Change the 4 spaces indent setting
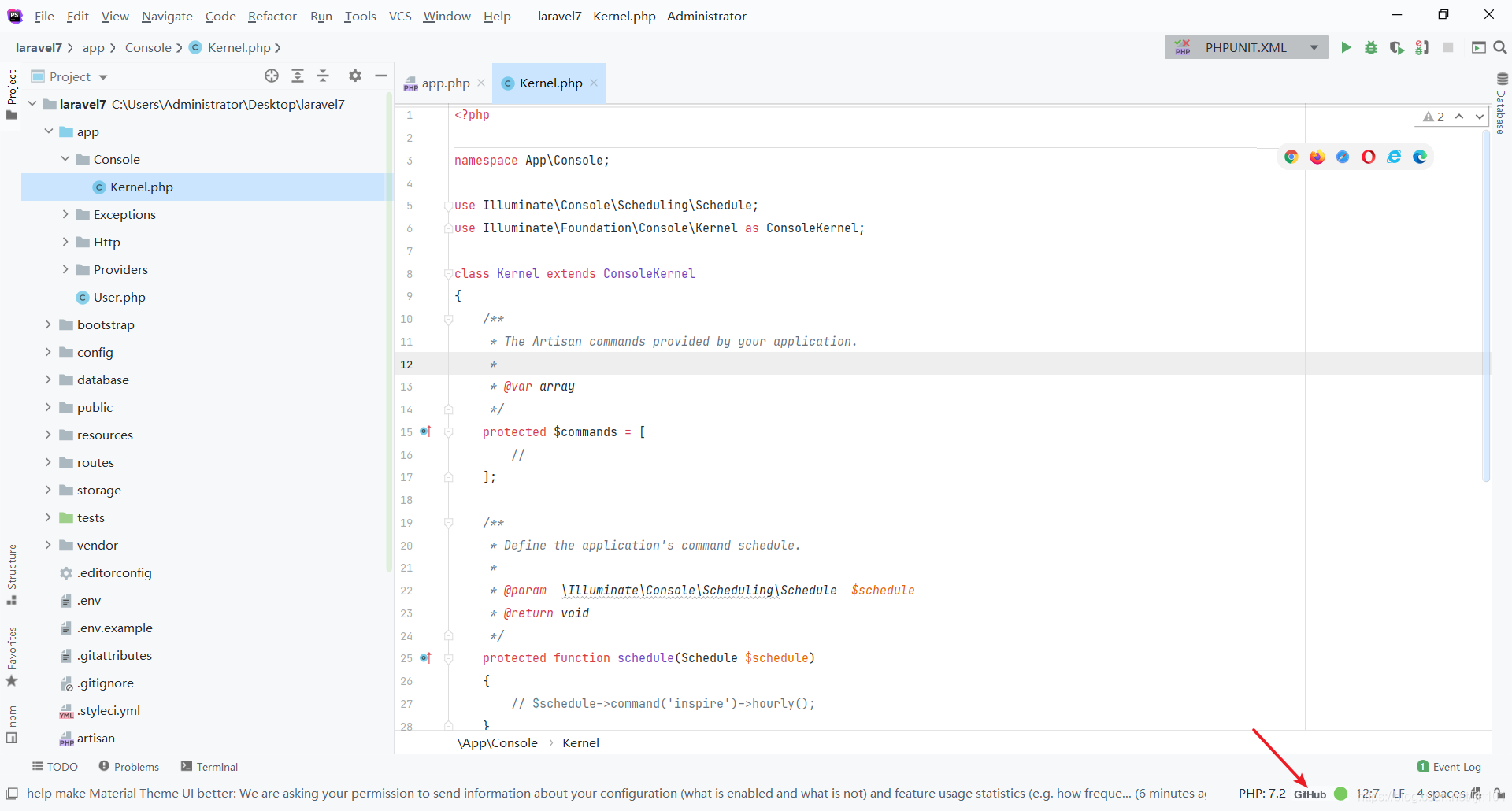This screenshot has height=811, width=1512. pos(1440,793)
